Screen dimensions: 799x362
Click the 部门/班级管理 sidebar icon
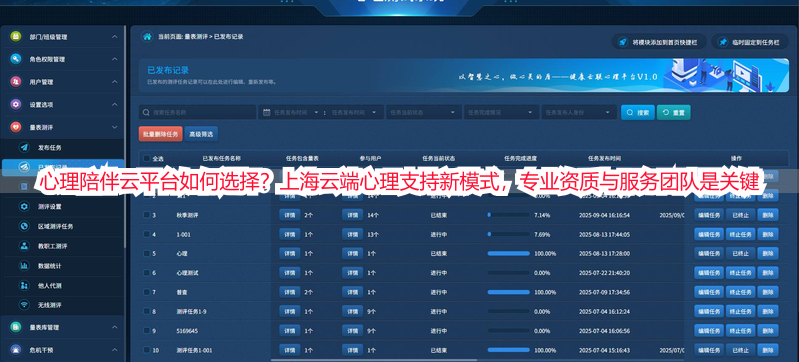tap(16, 37)
